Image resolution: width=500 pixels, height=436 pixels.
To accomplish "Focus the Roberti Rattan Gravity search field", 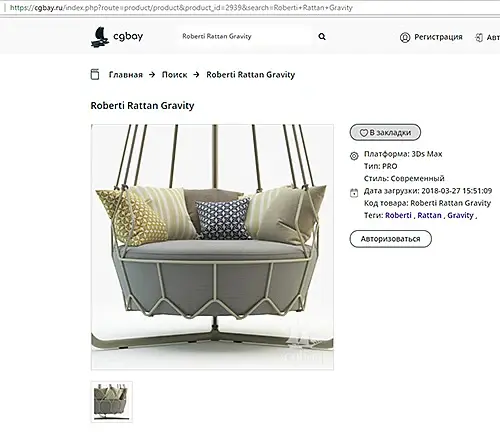I will coord(245,36).
